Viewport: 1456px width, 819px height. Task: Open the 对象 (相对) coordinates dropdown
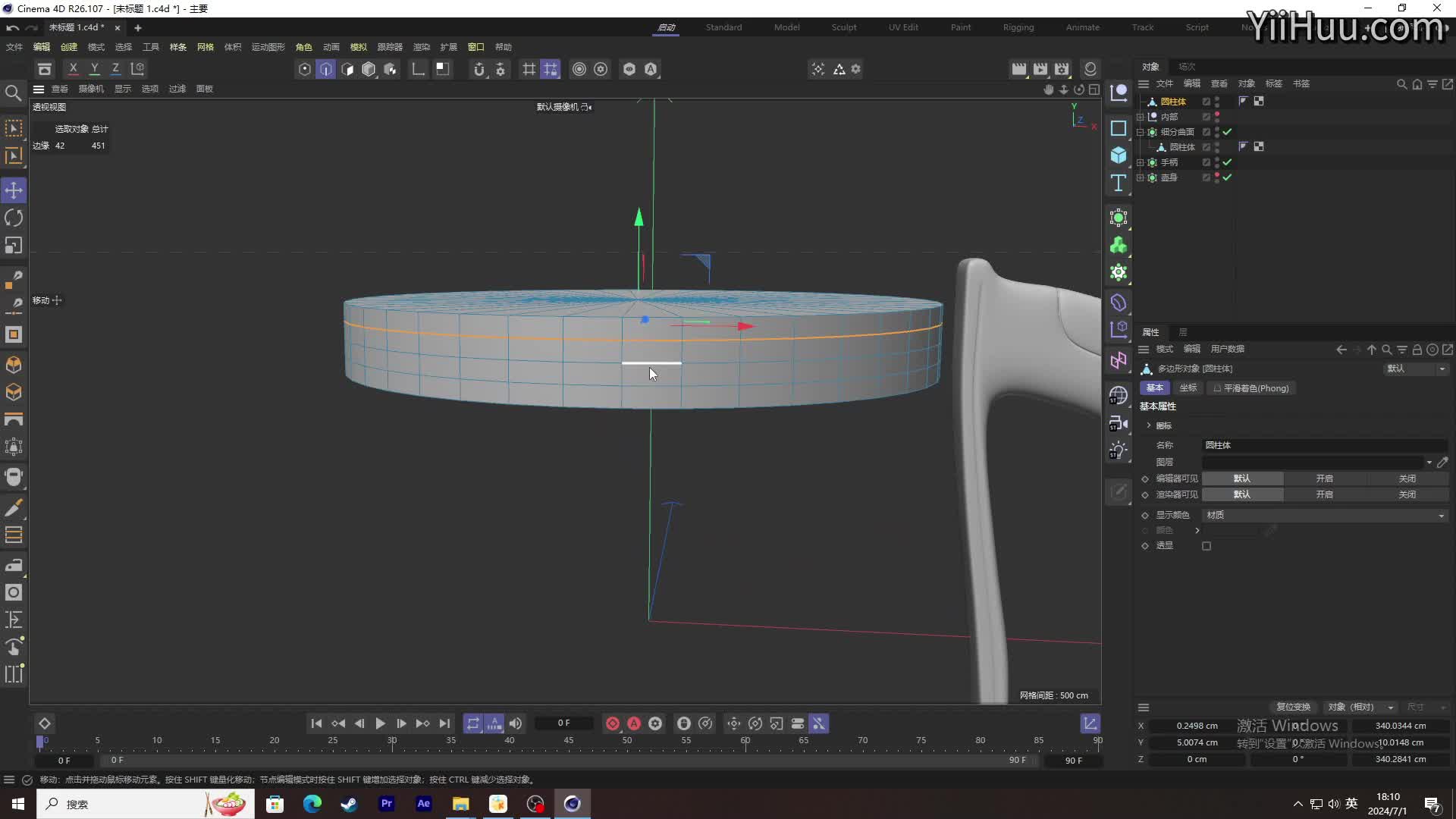(x=1361, y=707)
